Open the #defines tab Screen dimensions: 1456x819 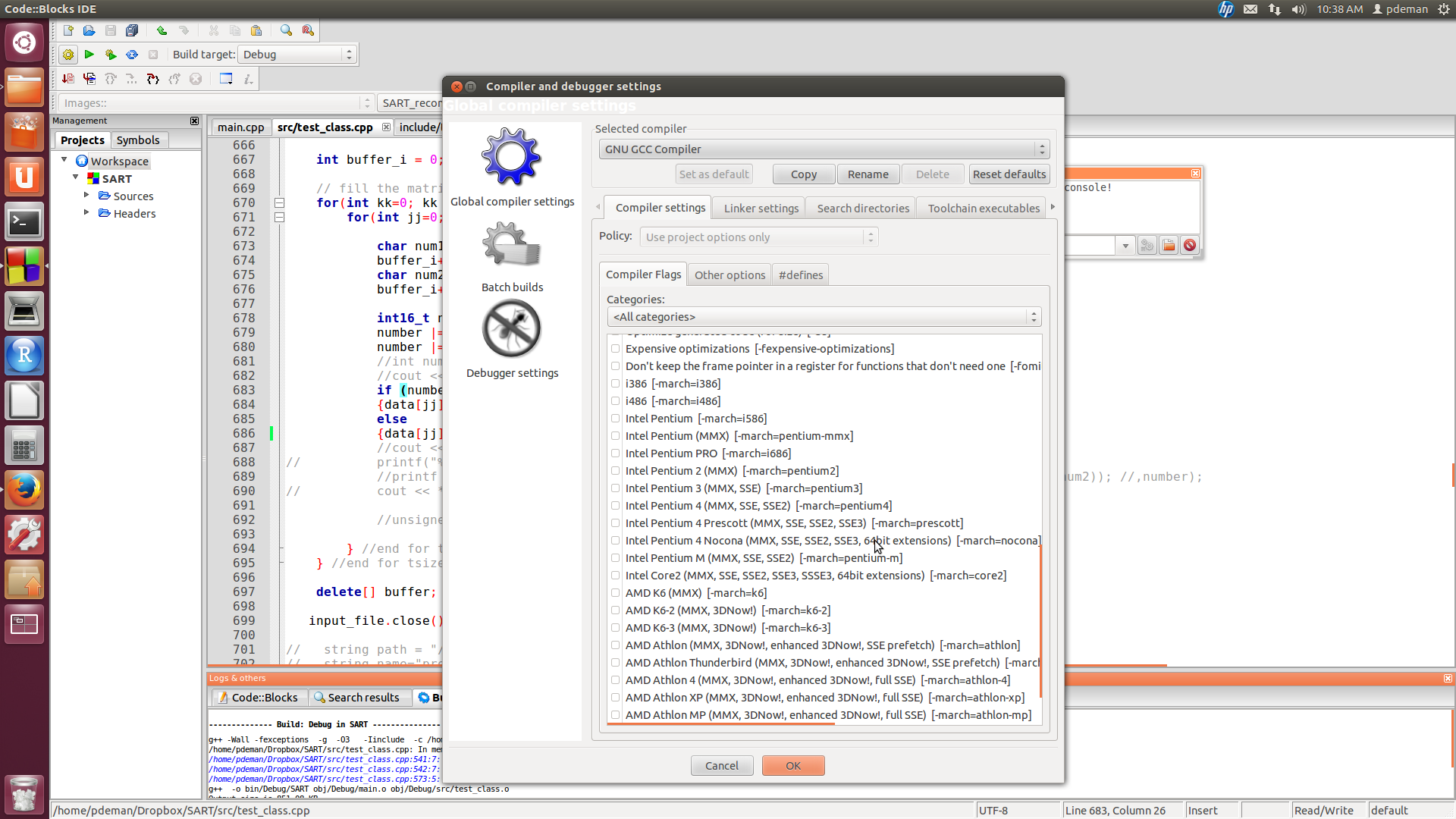(801, 275)
